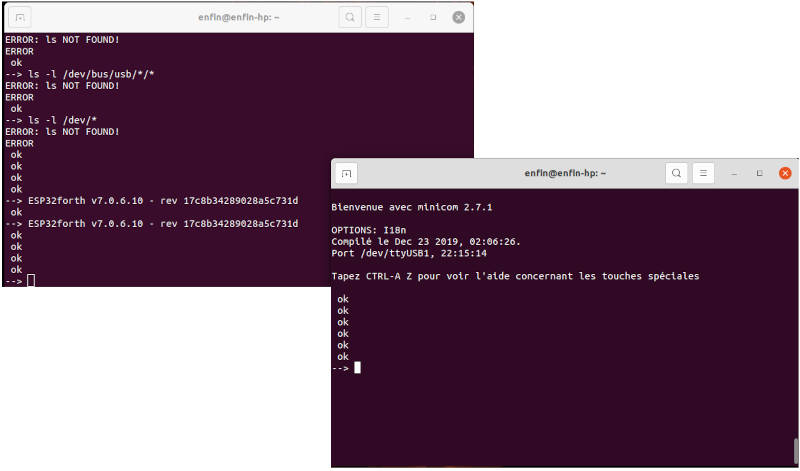
Task: Close the ESP32forth terminal window
Action: [x=458, y=17]
